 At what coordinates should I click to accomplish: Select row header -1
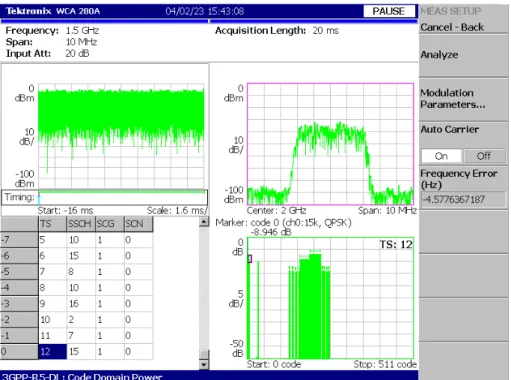pyautogui.click(x=19, y=335)
